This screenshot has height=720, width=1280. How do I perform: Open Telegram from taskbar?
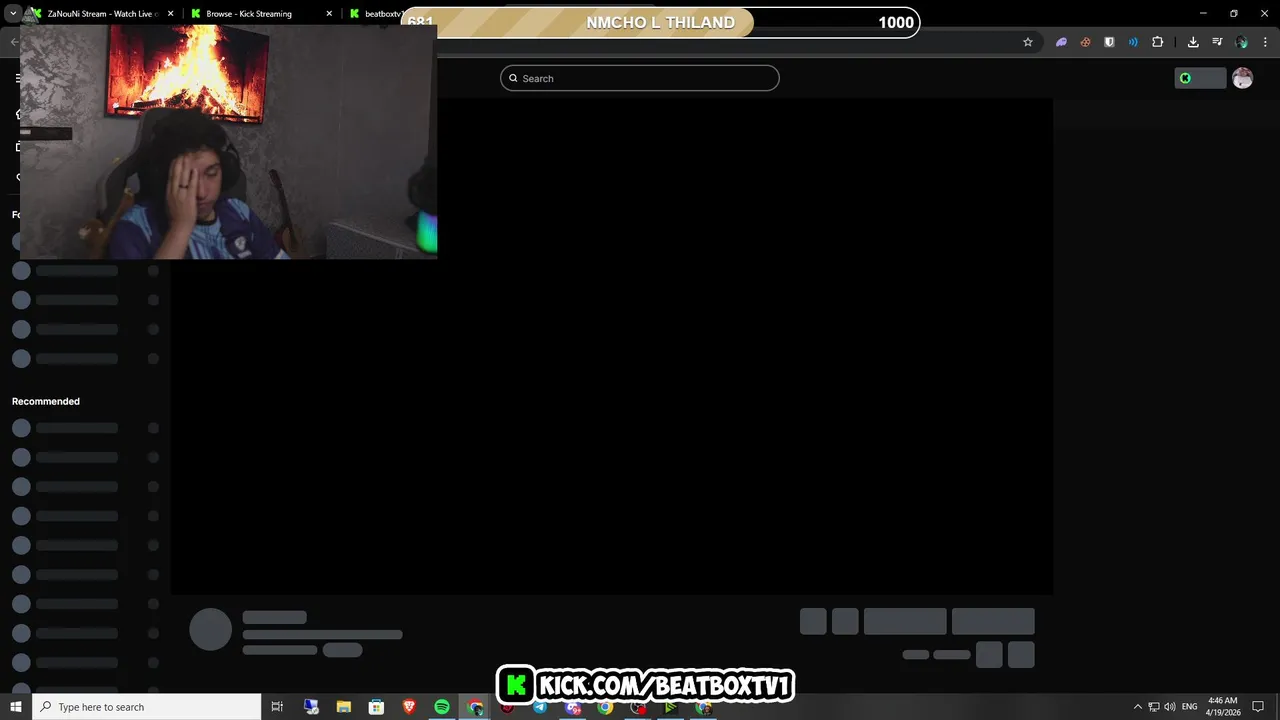click(540, 707)
